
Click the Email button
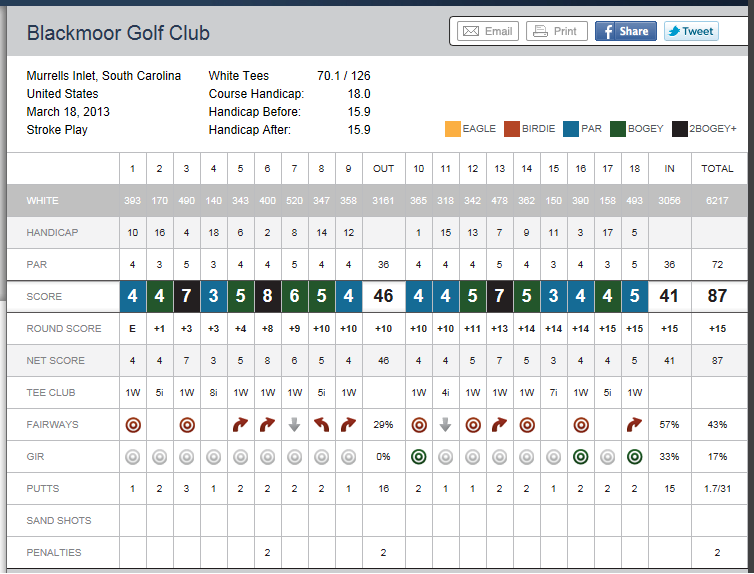click(x=485, y=31)
